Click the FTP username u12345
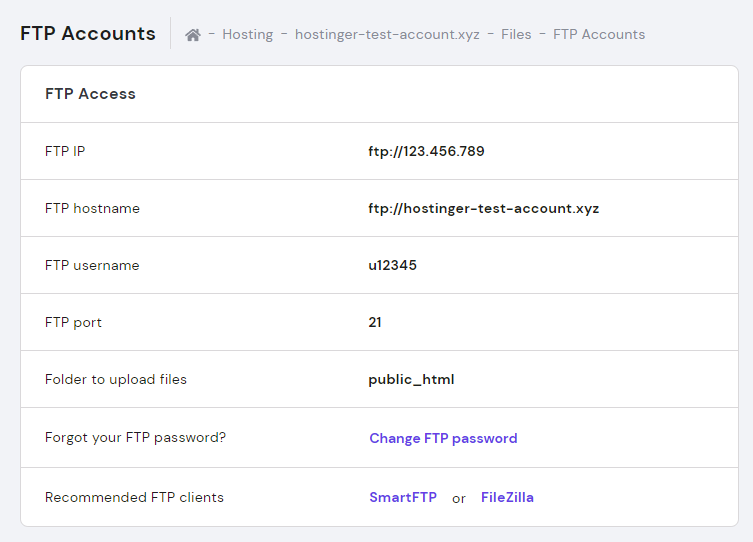 (392, 266)
